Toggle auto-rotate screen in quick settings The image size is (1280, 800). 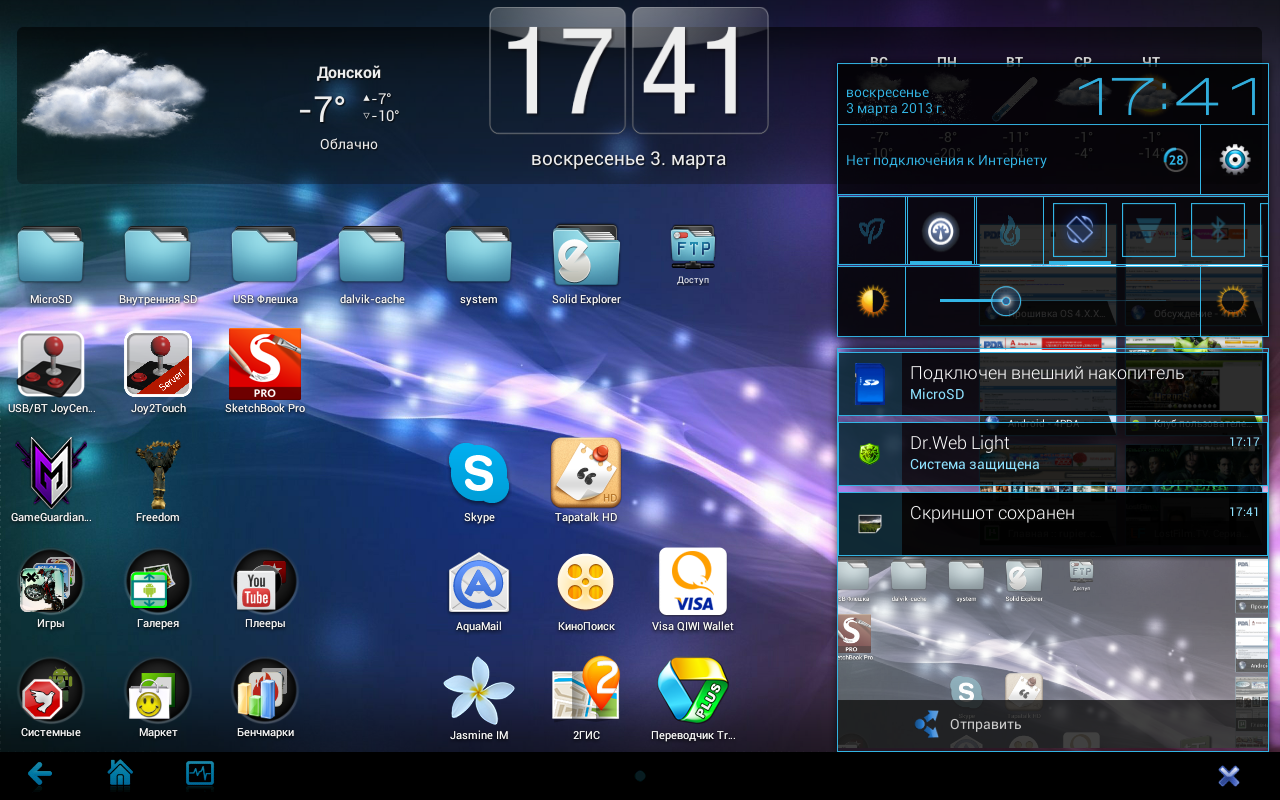(x=1079, y=230)
